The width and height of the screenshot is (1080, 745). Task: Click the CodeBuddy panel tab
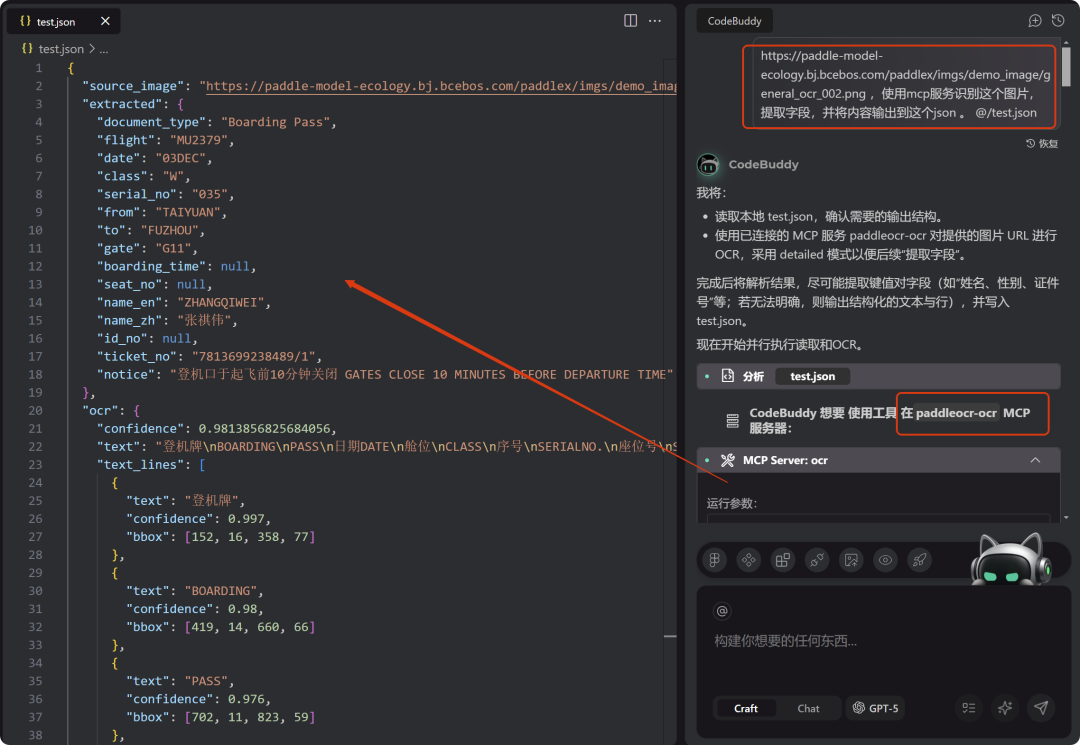coord(734,21)
